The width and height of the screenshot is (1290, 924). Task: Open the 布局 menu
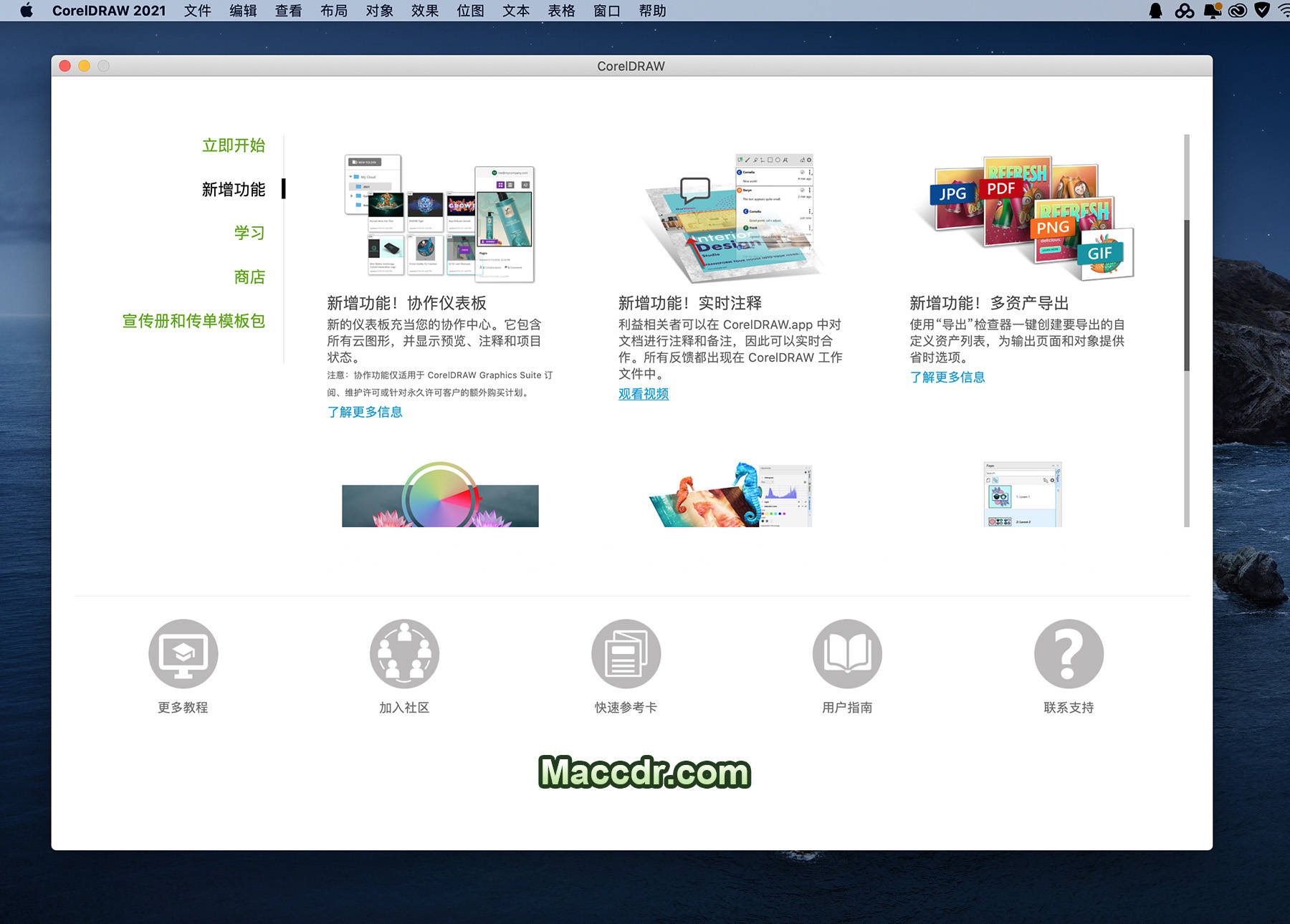pos(334,11)
